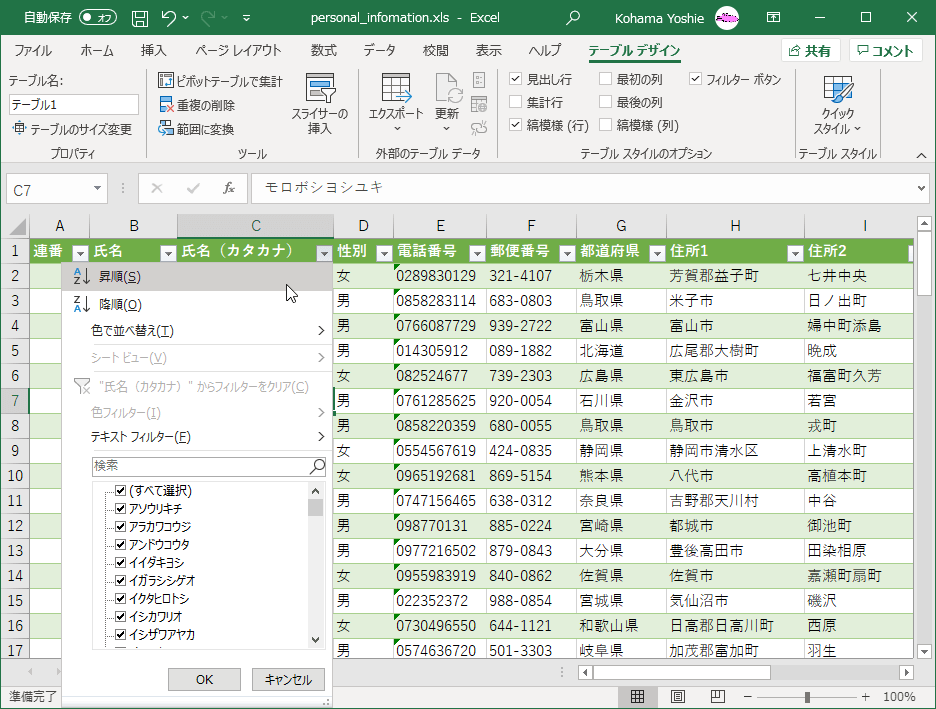The height and width of the screenshot is (709, 936).
Task: Check Total Row (集計行) checkbox
Action: click(x=516, y=102)
